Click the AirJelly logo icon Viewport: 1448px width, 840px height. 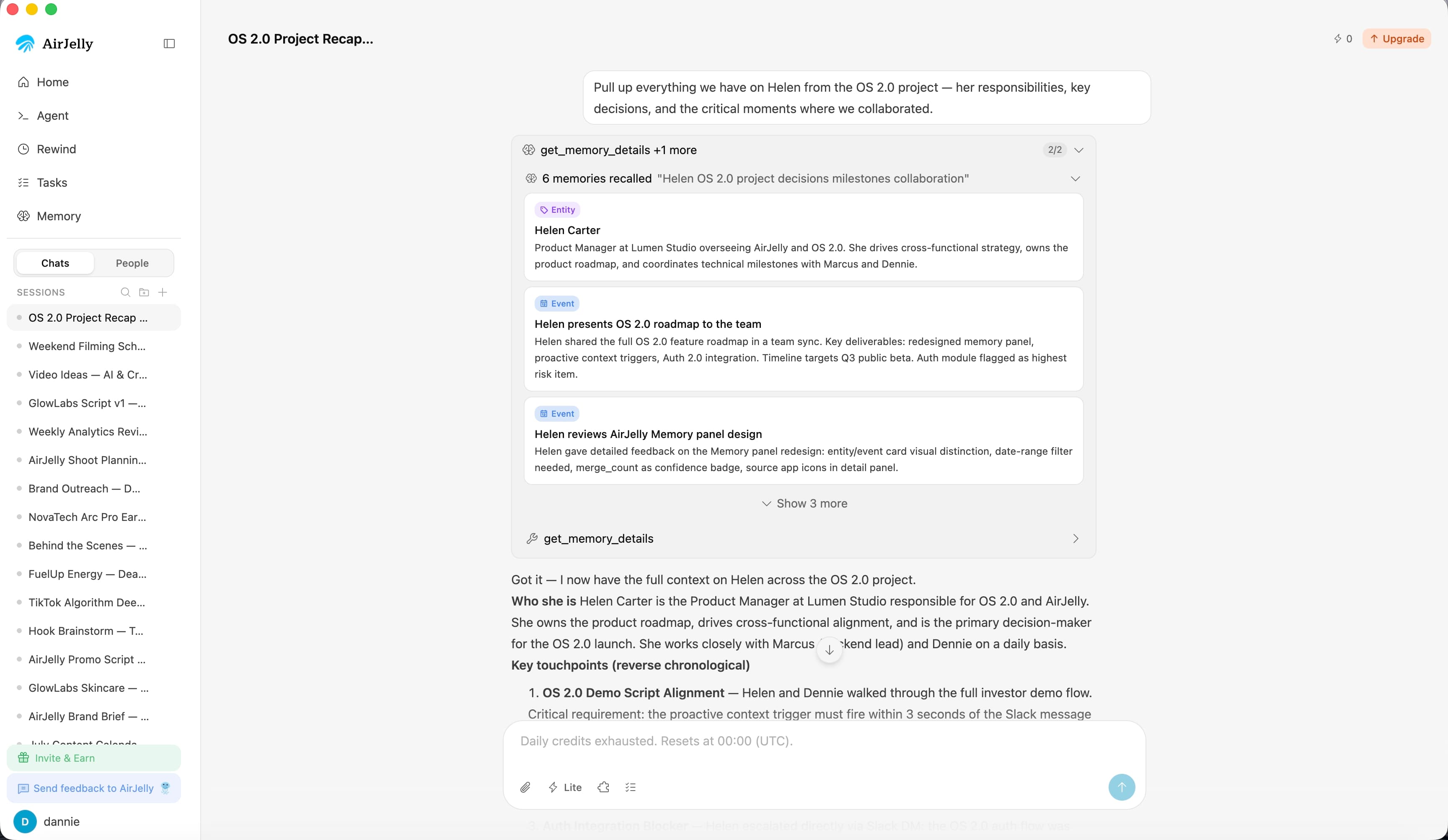(25, 44)
